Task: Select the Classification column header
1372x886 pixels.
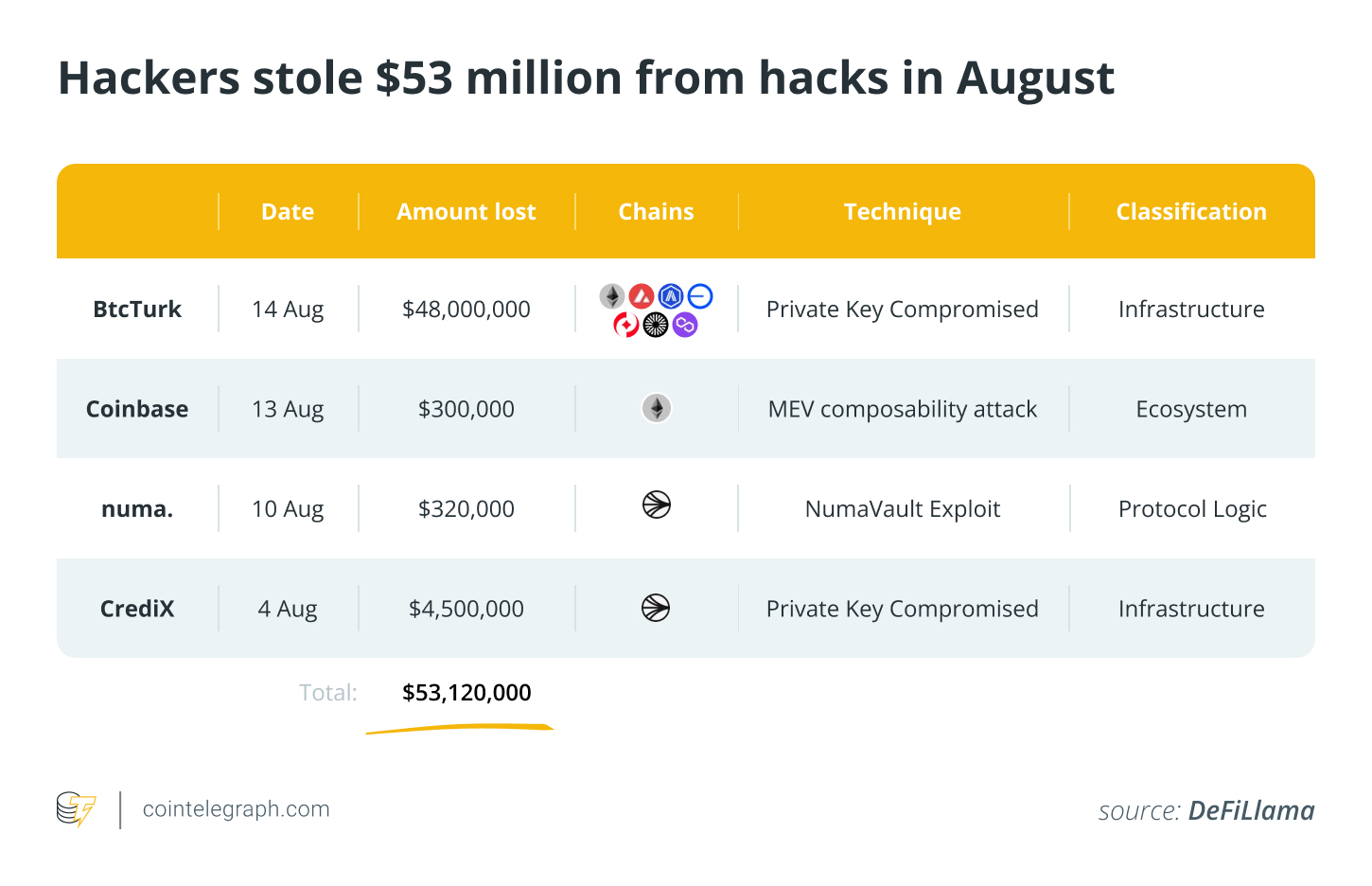Action: (1191, 212)
